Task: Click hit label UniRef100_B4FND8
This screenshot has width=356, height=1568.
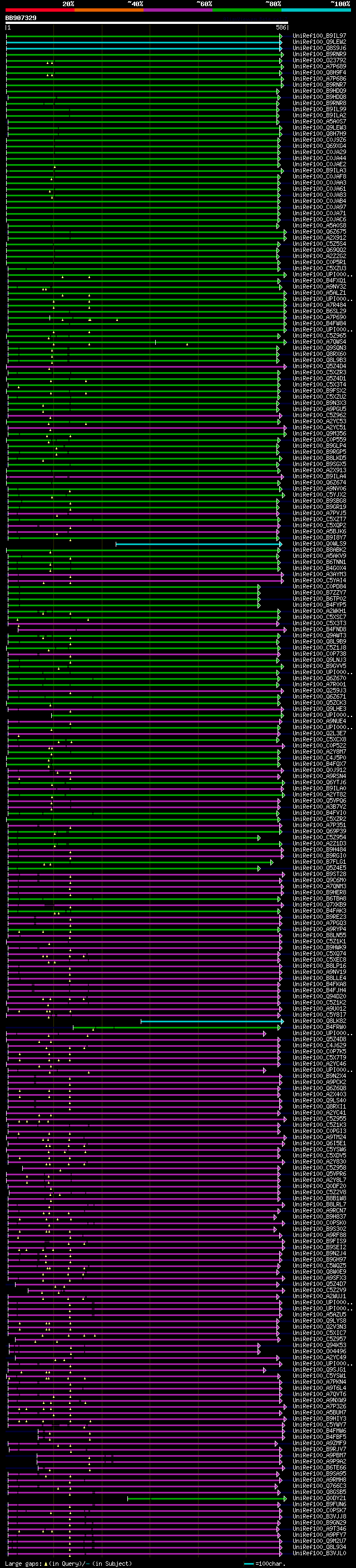Action: click(x=319, y=630)
